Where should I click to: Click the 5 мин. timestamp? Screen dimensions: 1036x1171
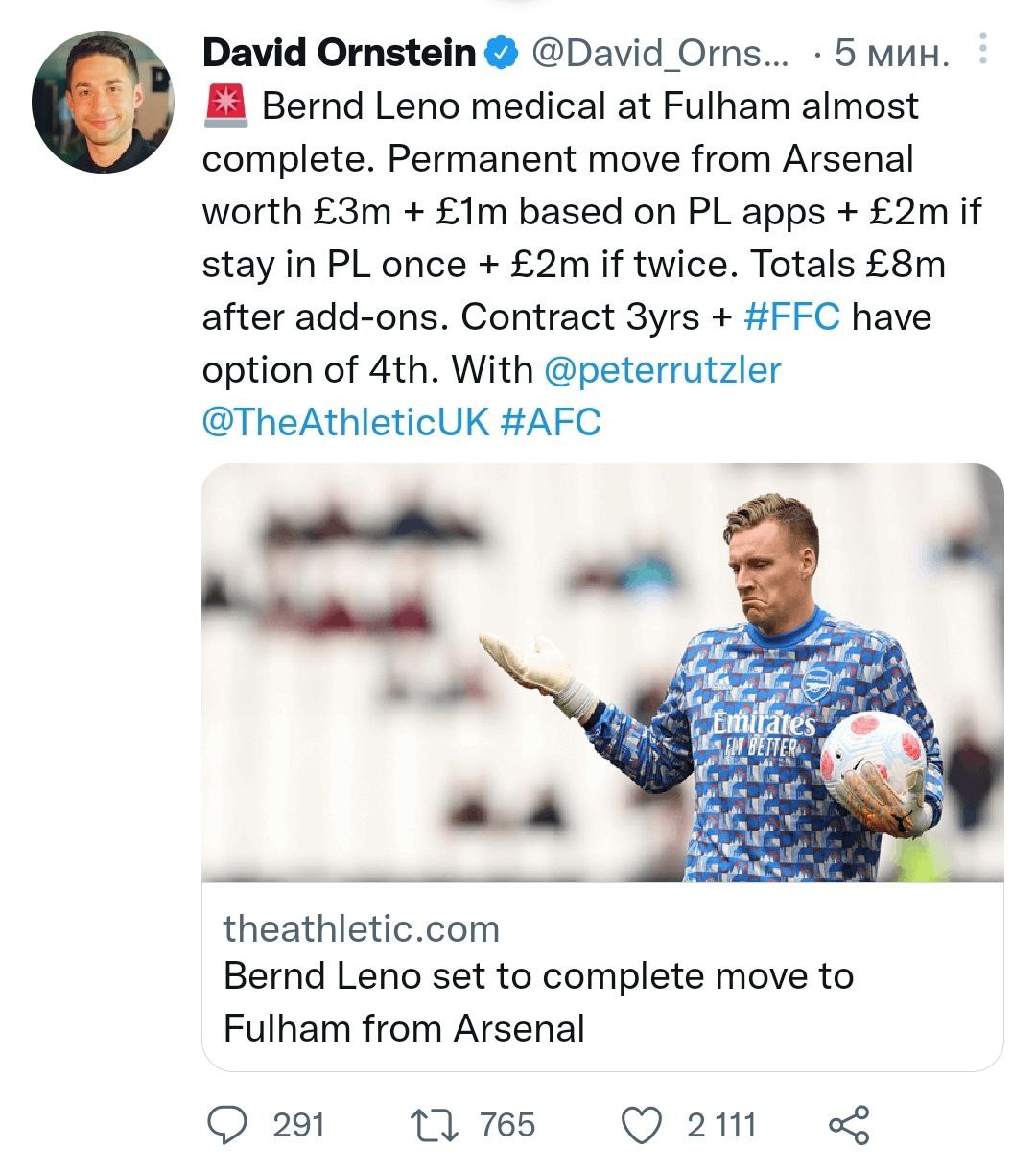point(891,53)
